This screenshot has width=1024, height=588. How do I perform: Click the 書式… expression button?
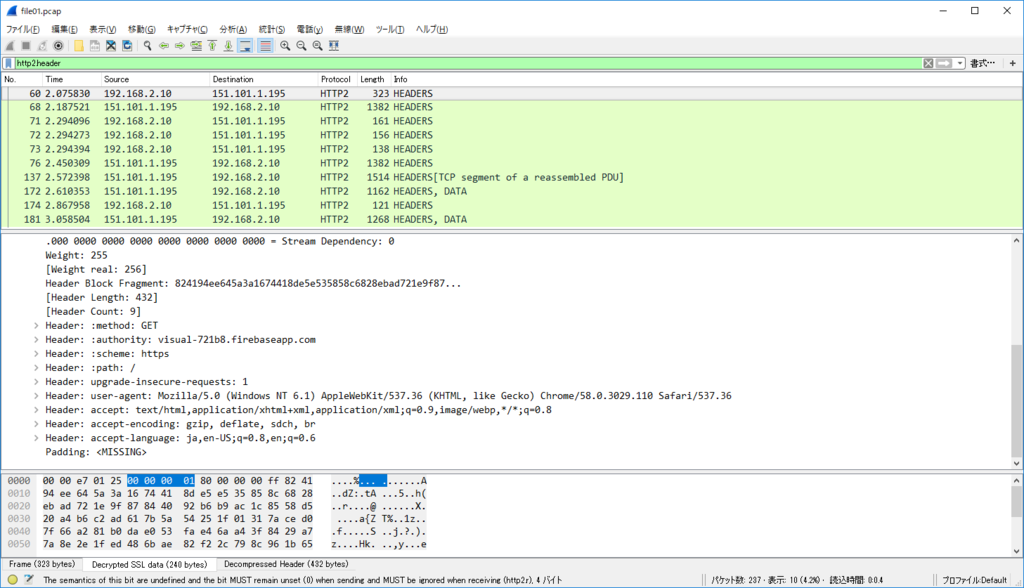982,63
